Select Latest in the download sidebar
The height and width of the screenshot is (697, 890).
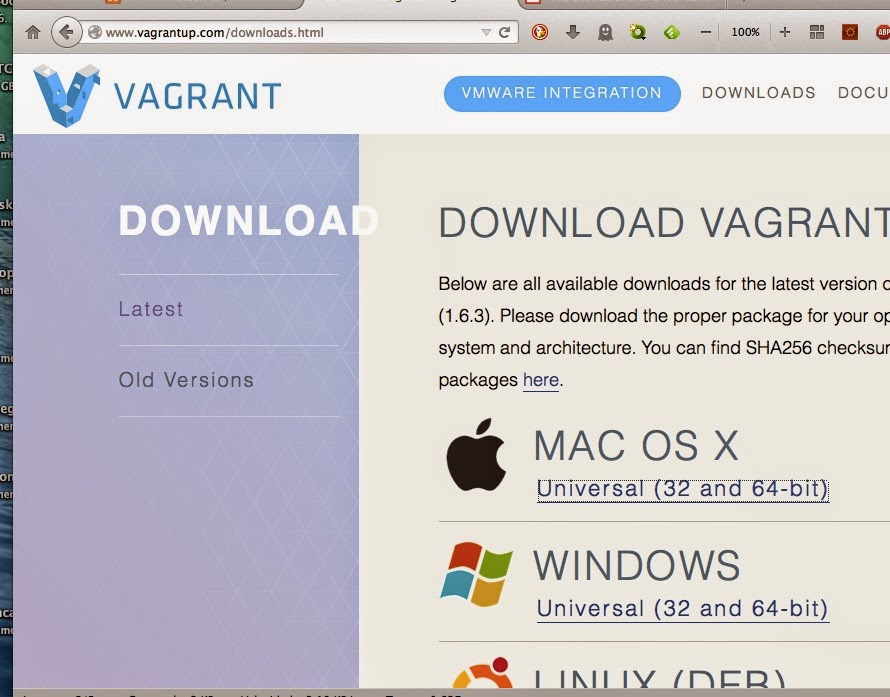tap(151, 309)
